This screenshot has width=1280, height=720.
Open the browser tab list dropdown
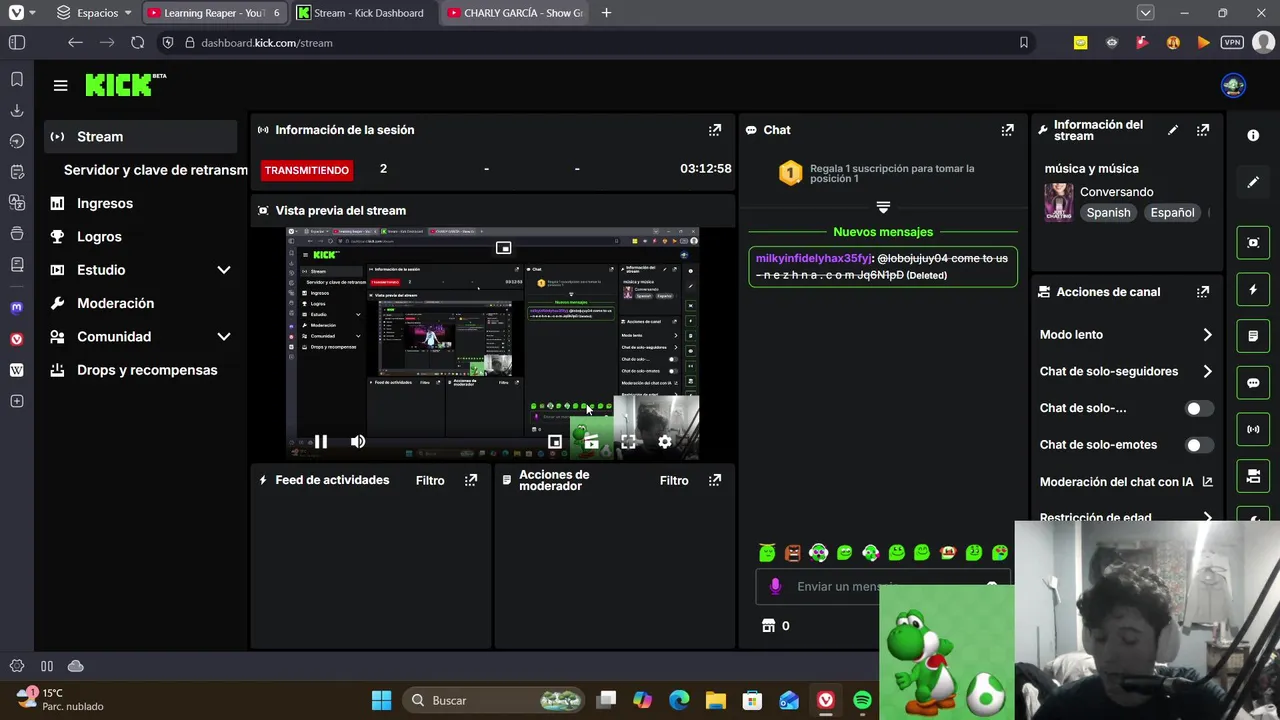click(x=1146, y=13)
